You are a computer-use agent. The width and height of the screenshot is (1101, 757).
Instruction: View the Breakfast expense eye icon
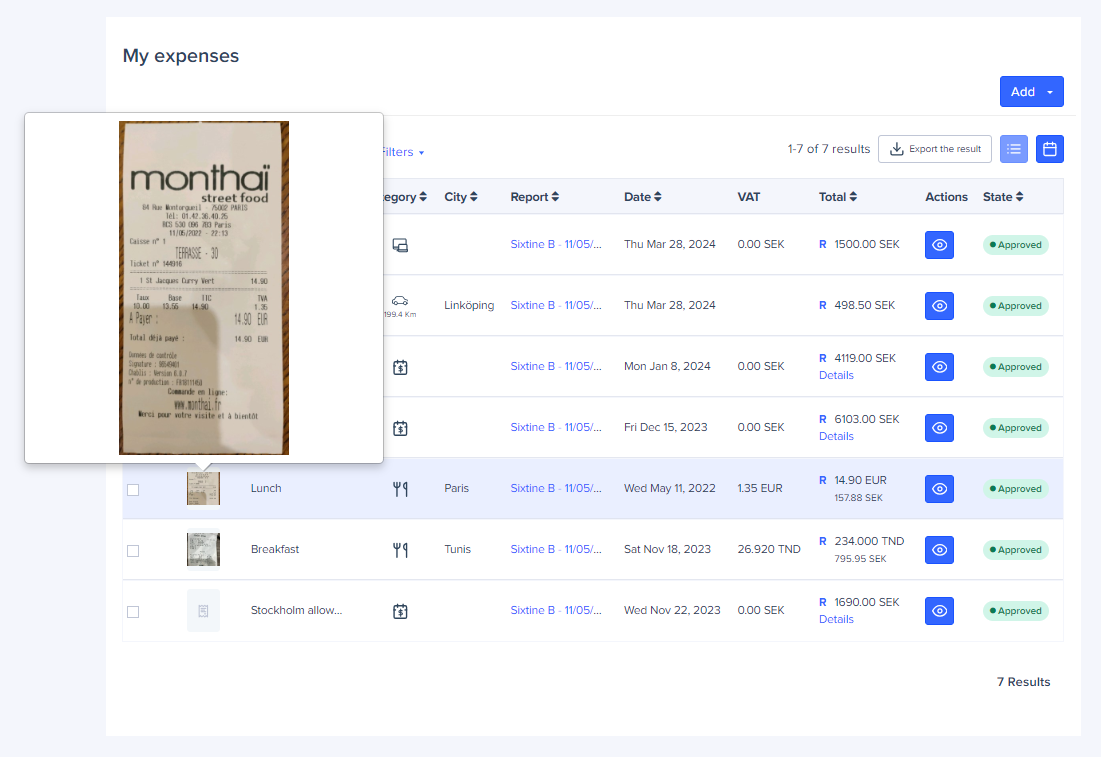(x=939, y=550)
